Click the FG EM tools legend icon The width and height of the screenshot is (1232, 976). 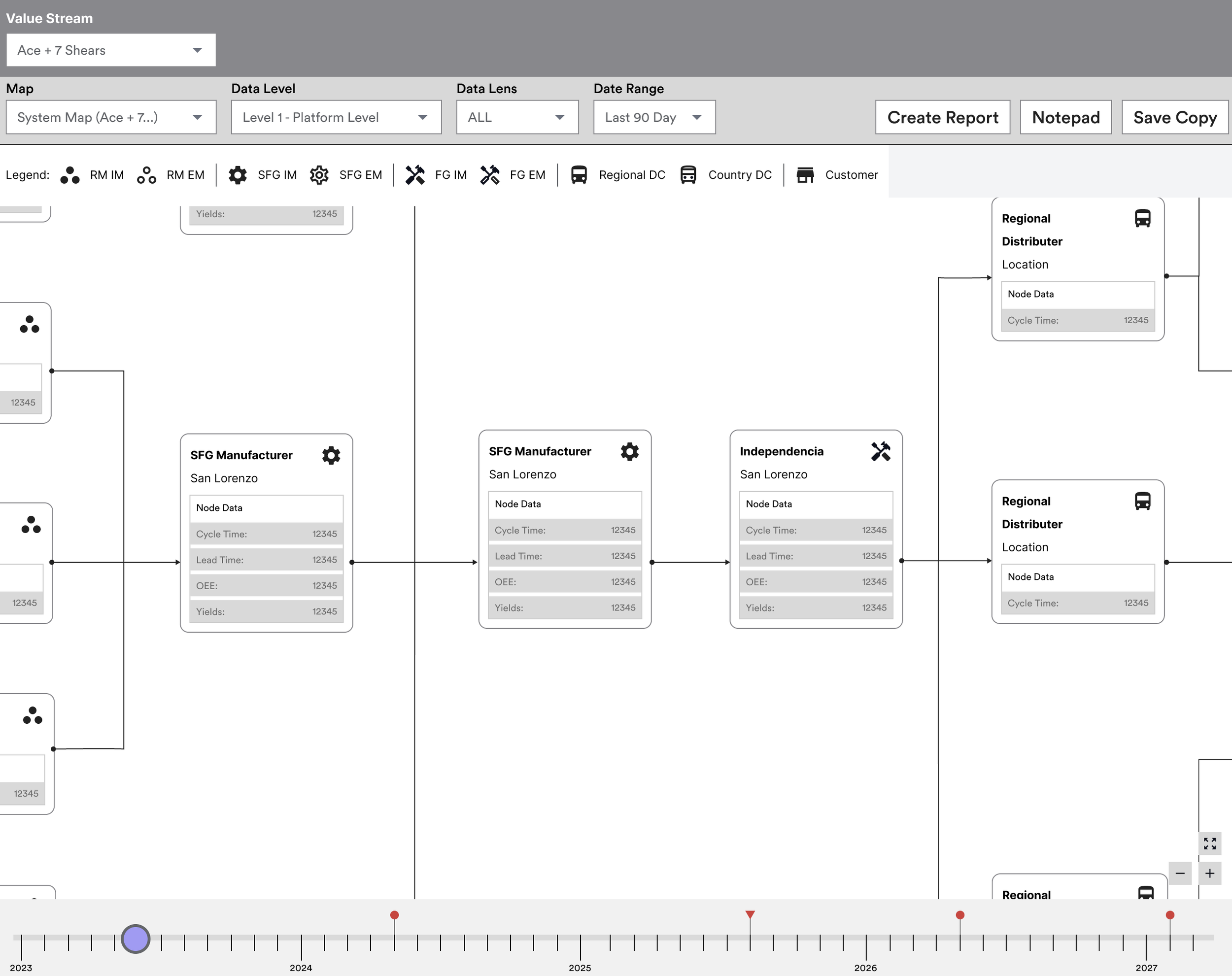pos(490,175)
